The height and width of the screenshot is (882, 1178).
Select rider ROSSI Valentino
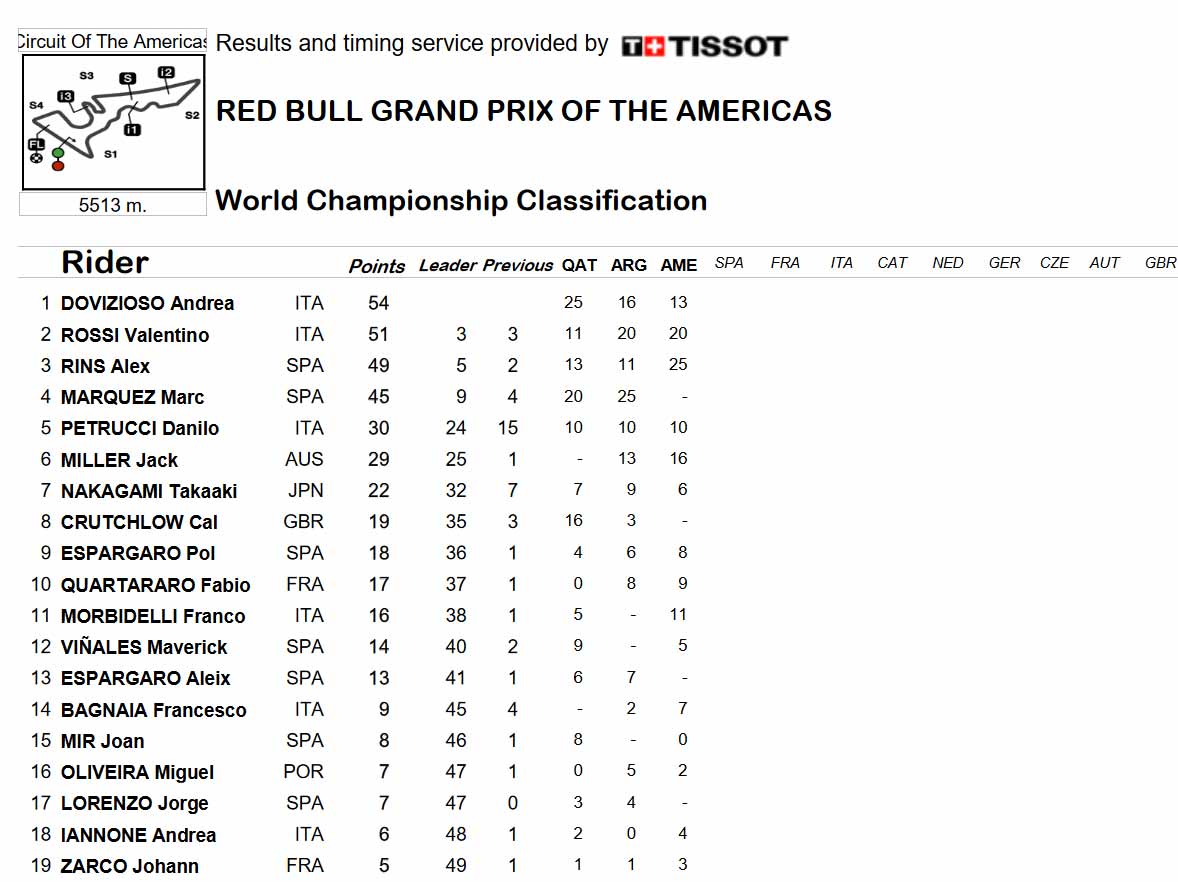point(134,335)
